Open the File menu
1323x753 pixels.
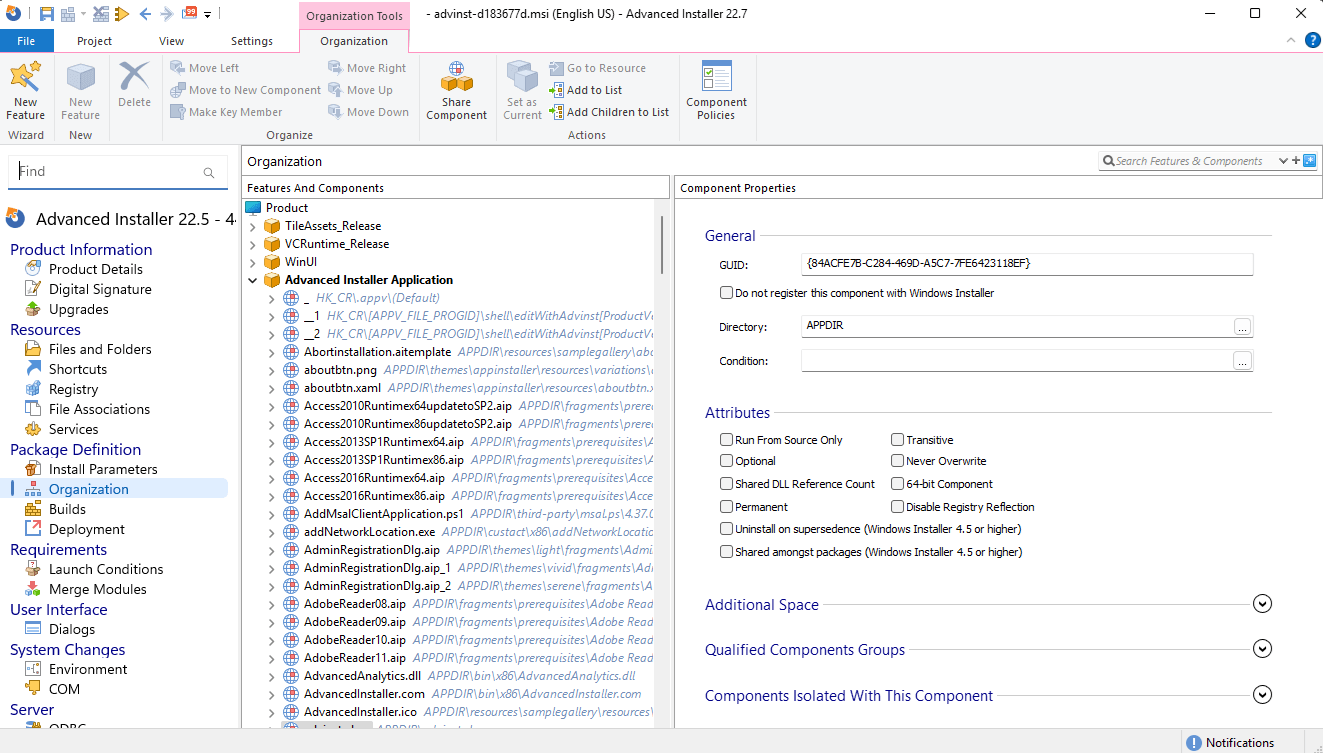coord(26,41)
